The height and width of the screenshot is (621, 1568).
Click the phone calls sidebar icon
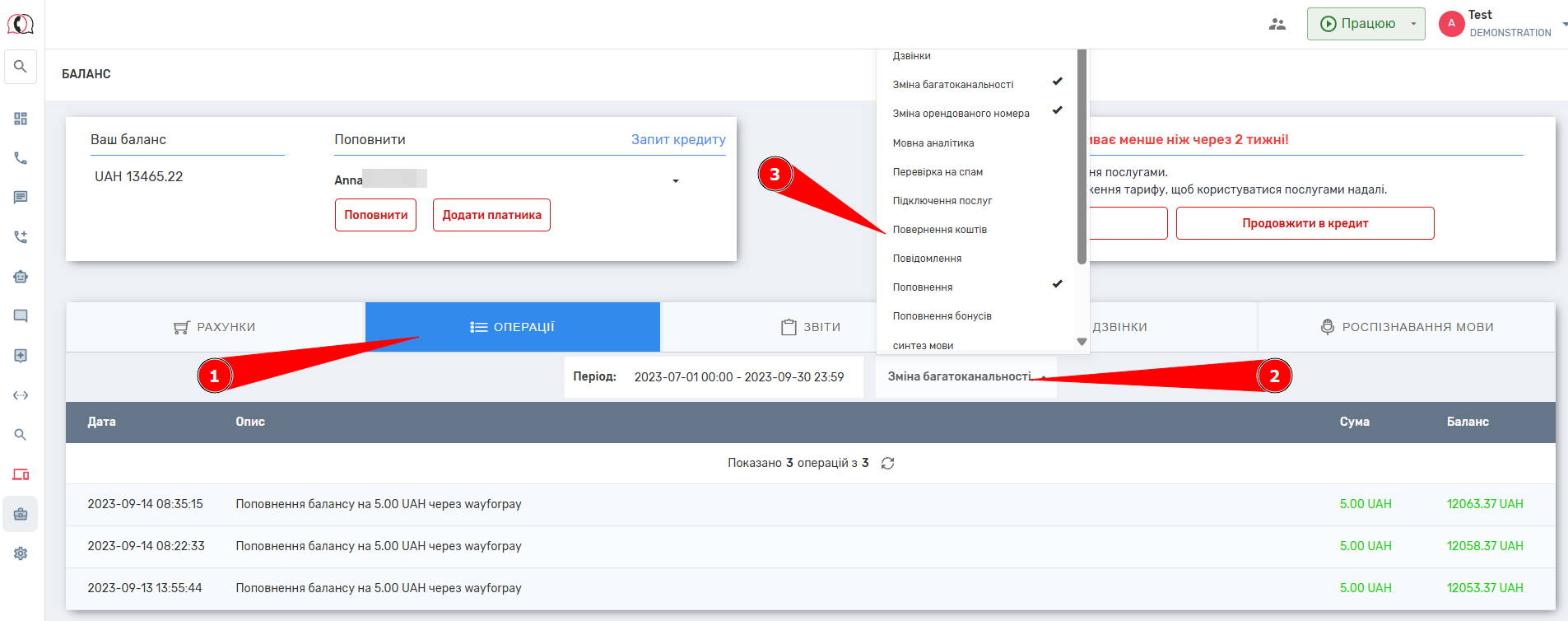tap(21, 158)
